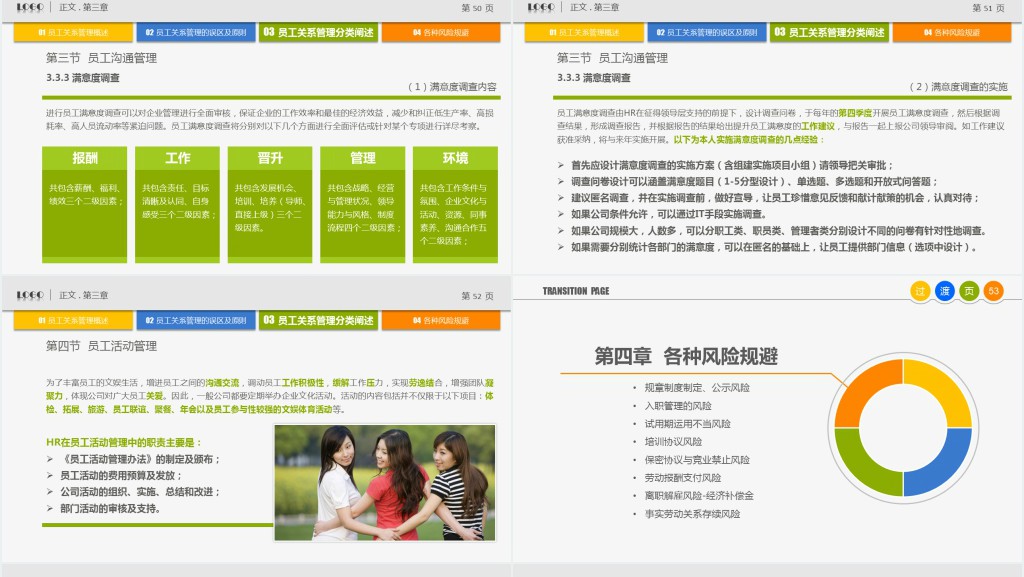This screenshot has height=577, width=1024.
Task: Click 3.3.3 满意度调查 subheading on page 51 slide
Action: click(594, 78)
